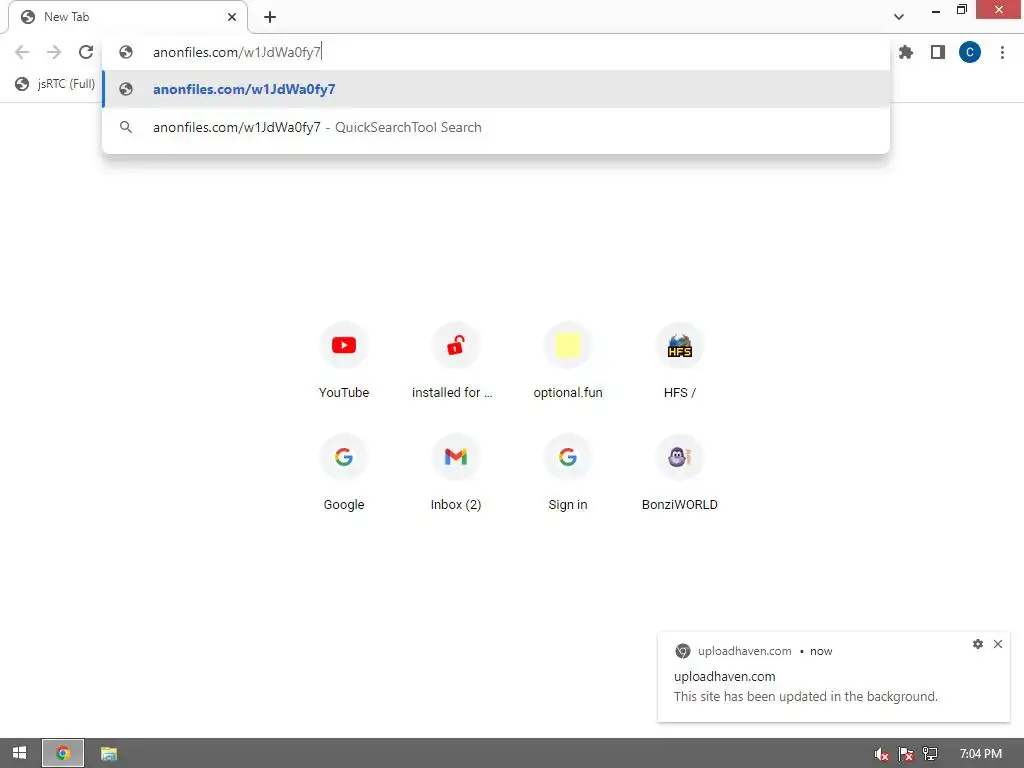This screenshot has width=1024, height=768.
Task: Open the 'installed for ...' shortcut tile
Action: click(455, 360)
